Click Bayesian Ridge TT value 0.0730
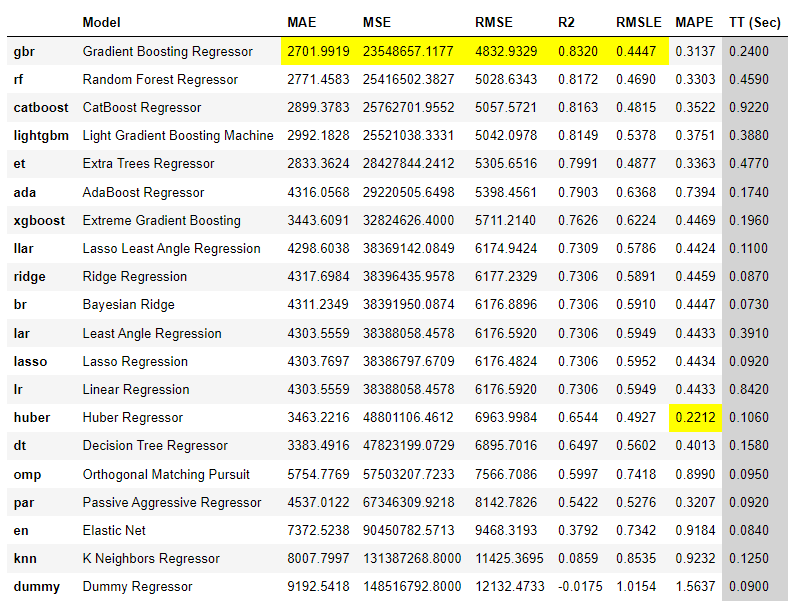793x606 pixels. 748,305
